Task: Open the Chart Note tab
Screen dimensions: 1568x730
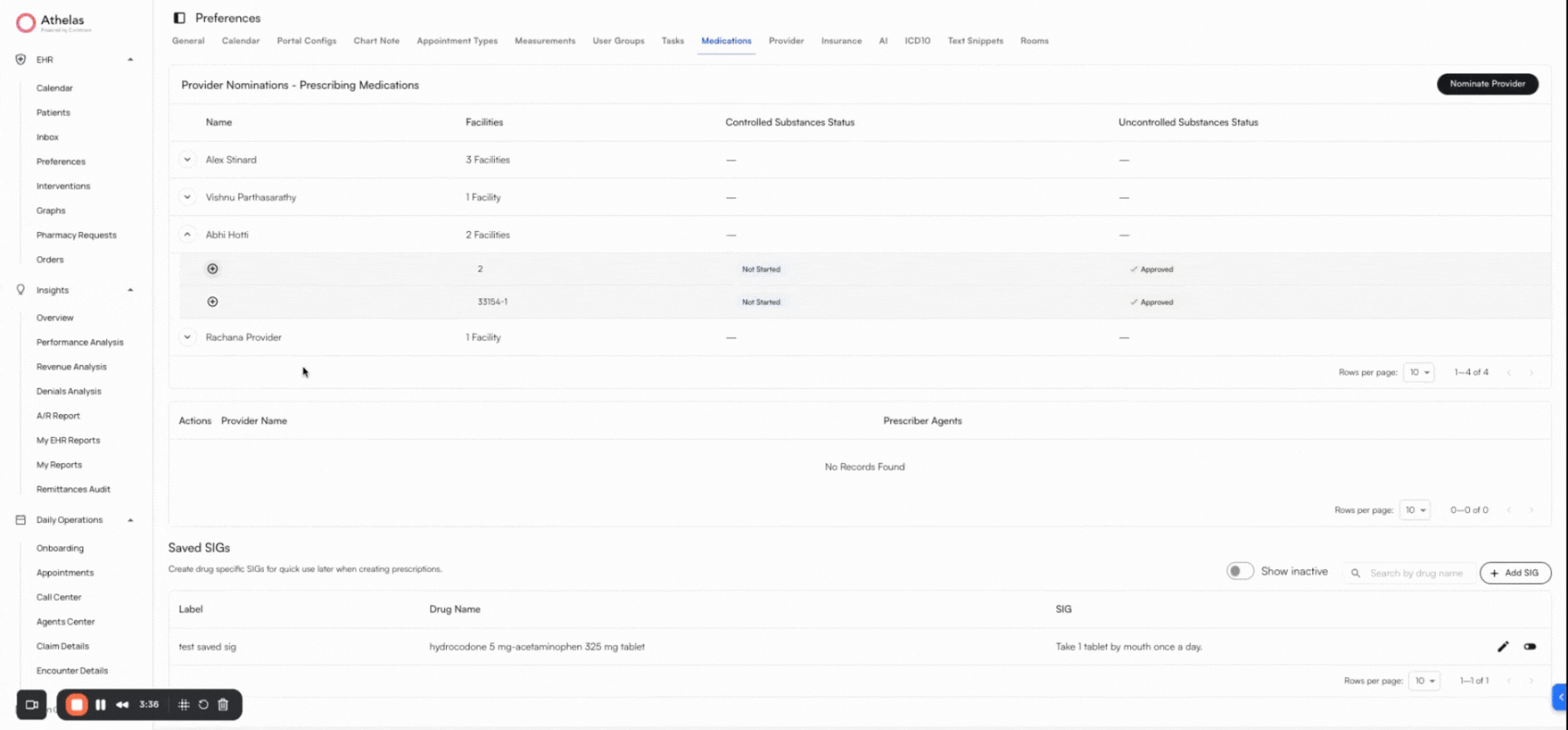Action: [376, 41]
